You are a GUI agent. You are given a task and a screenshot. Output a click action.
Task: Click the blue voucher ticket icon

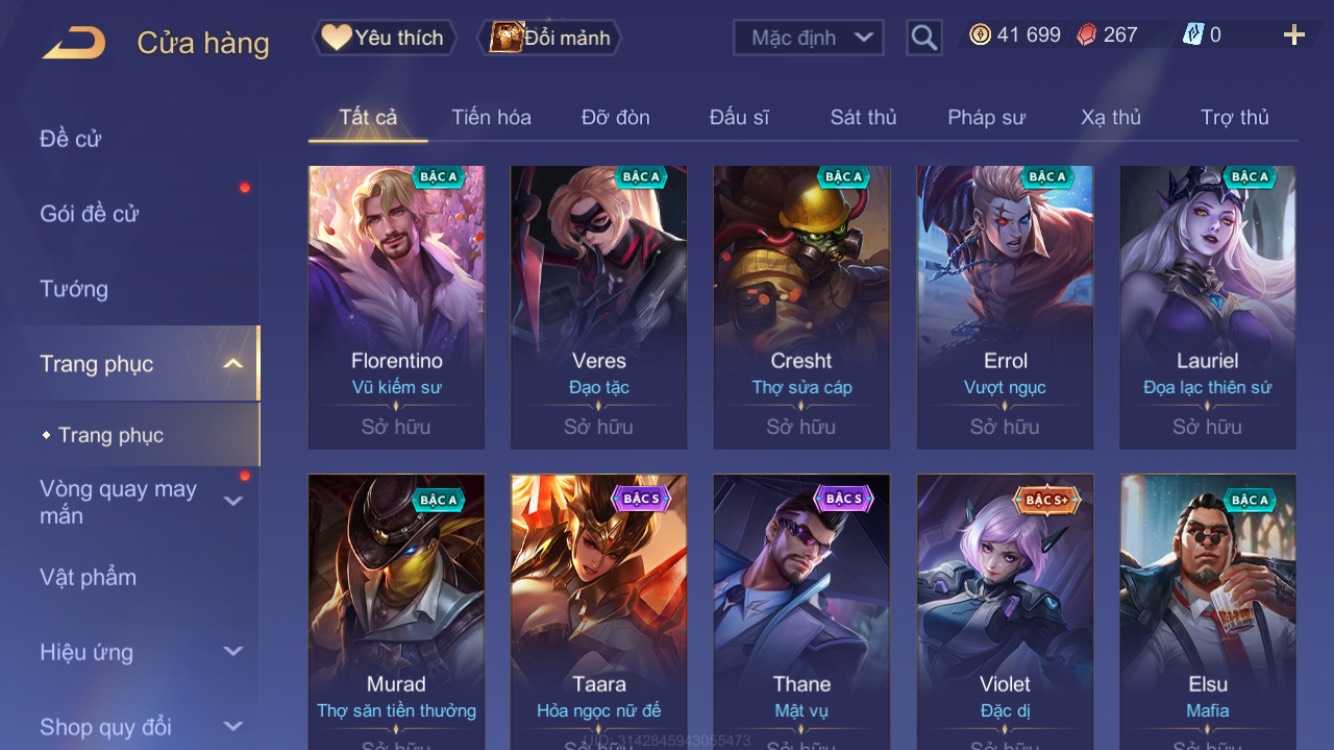click(x=1193, y=35)
